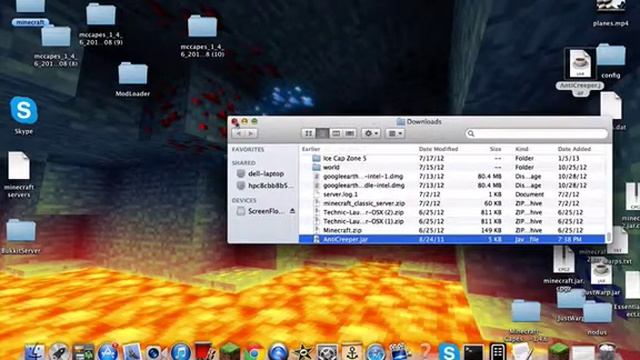The height and width of the screenshot is (360, 640).
Task: Select the ScreenFlo device in sidebar
Action: (x=260, y=211)
